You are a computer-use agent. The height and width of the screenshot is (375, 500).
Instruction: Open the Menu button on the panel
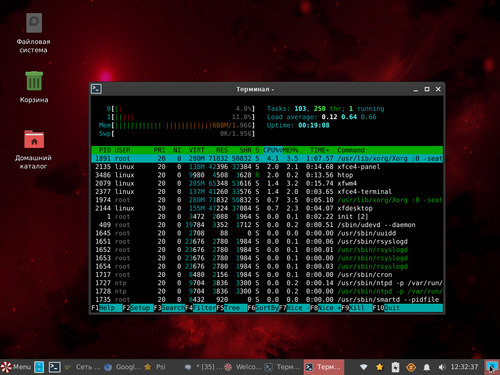pyautogui.click(x=16, y=367)
